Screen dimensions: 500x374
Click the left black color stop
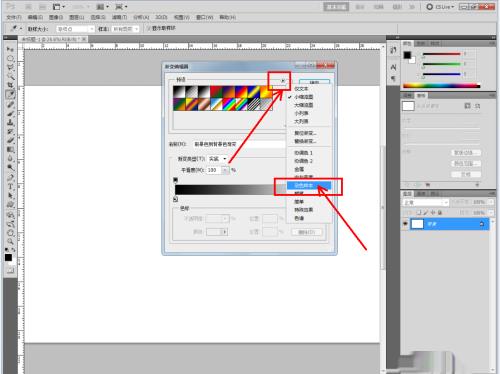coord(176,199)
